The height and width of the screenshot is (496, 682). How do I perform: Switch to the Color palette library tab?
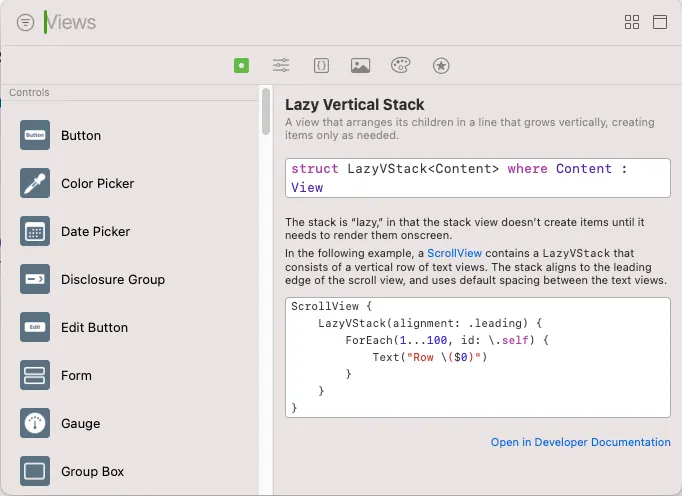coord(400,65)
